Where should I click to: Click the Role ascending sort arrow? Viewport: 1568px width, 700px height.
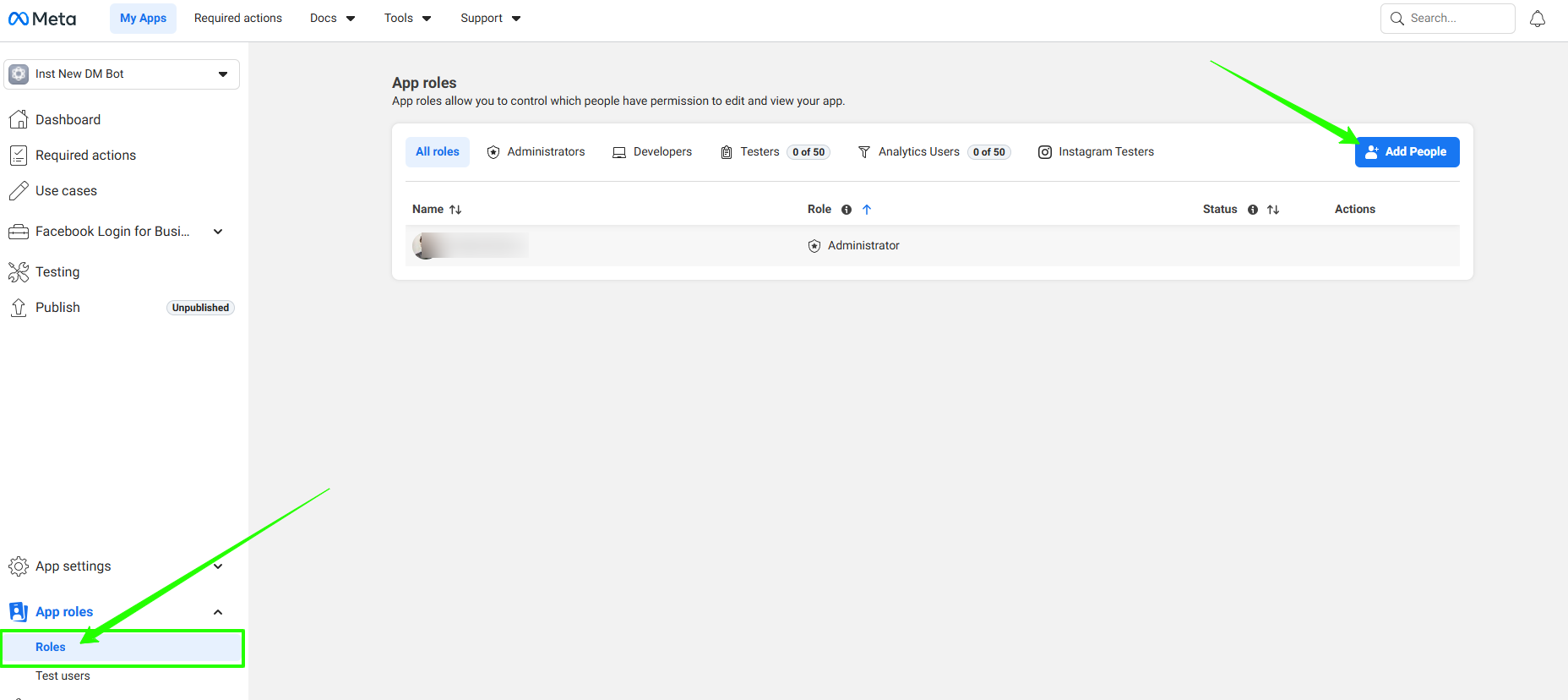click(x=867, y=210)
